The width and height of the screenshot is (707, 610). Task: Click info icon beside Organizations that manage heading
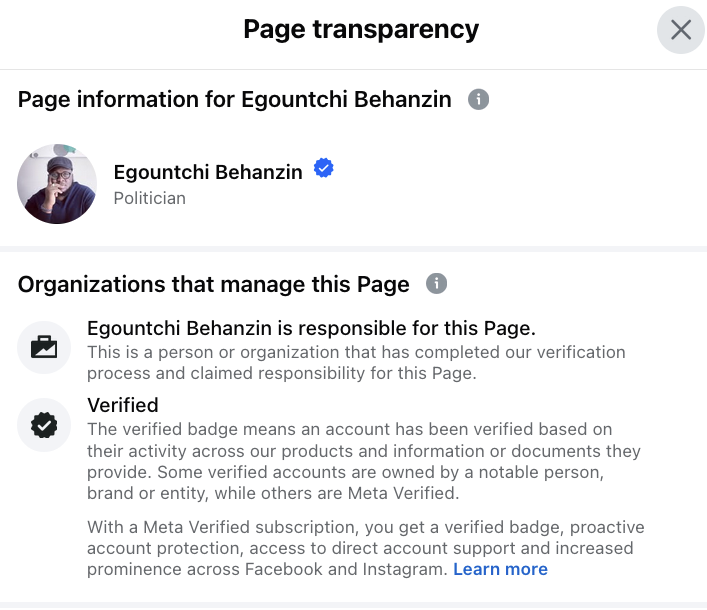436,284
